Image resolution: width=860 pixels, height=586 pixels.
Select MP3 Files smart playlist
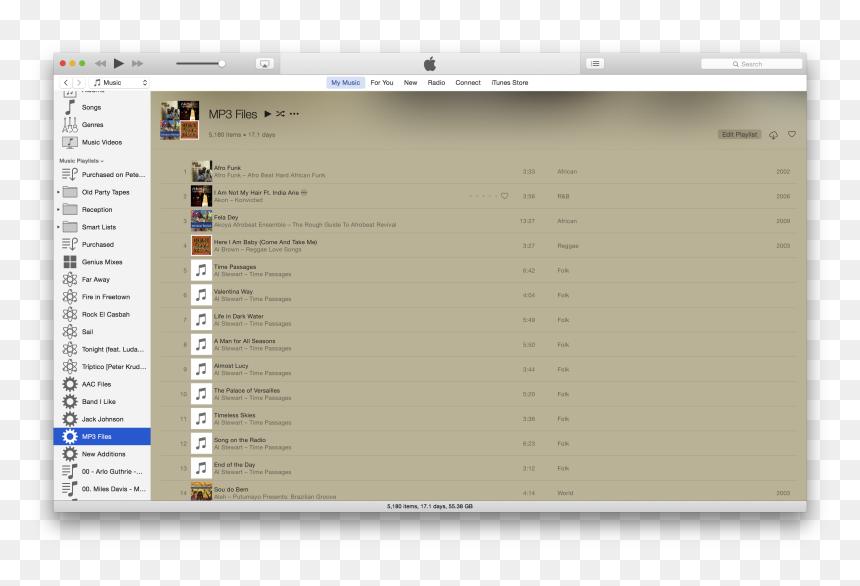(x=102, y=437)
